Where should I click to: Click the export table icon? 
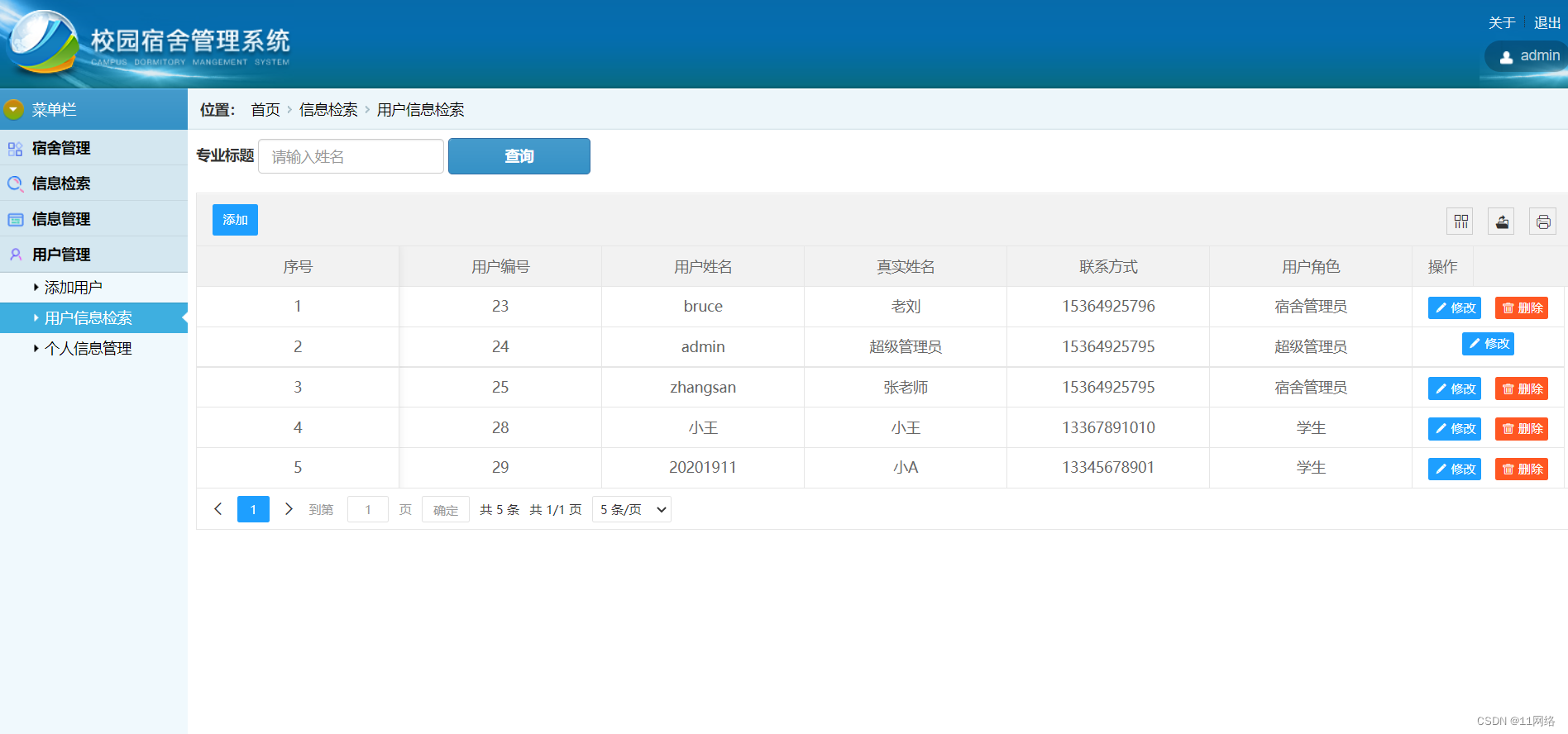[1501, 222]
